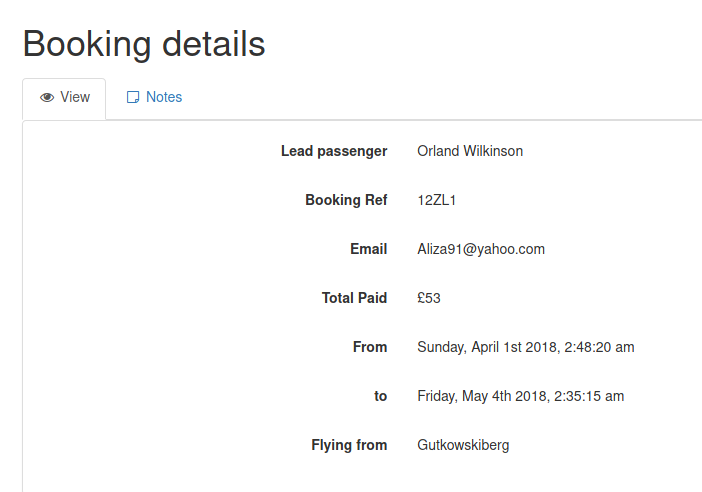The width and height of the screenshot is (702, 492).
Task: Click the Total Paid amount £53
Action: [x=429, y=298]
